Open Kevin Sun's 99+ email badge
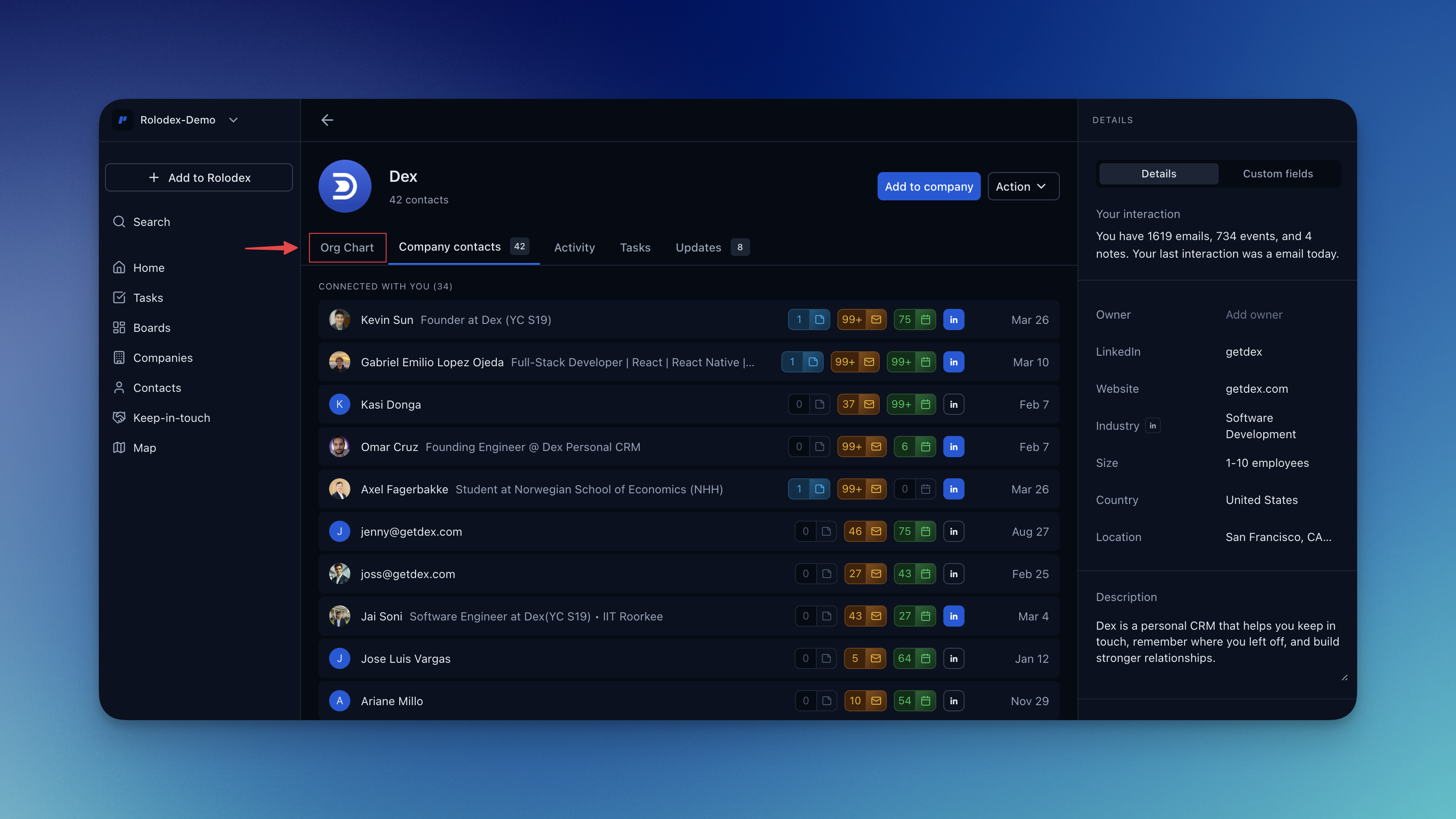The image size is (1456, 819). coord(861,320)
